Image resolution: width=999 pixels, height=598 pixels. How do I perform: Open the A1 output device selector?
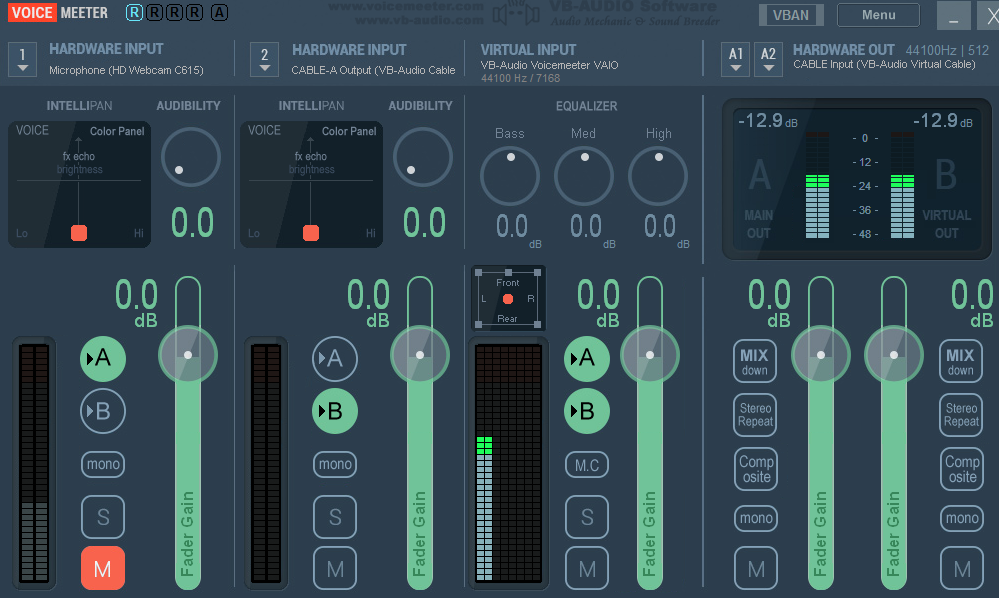(736, 59)
